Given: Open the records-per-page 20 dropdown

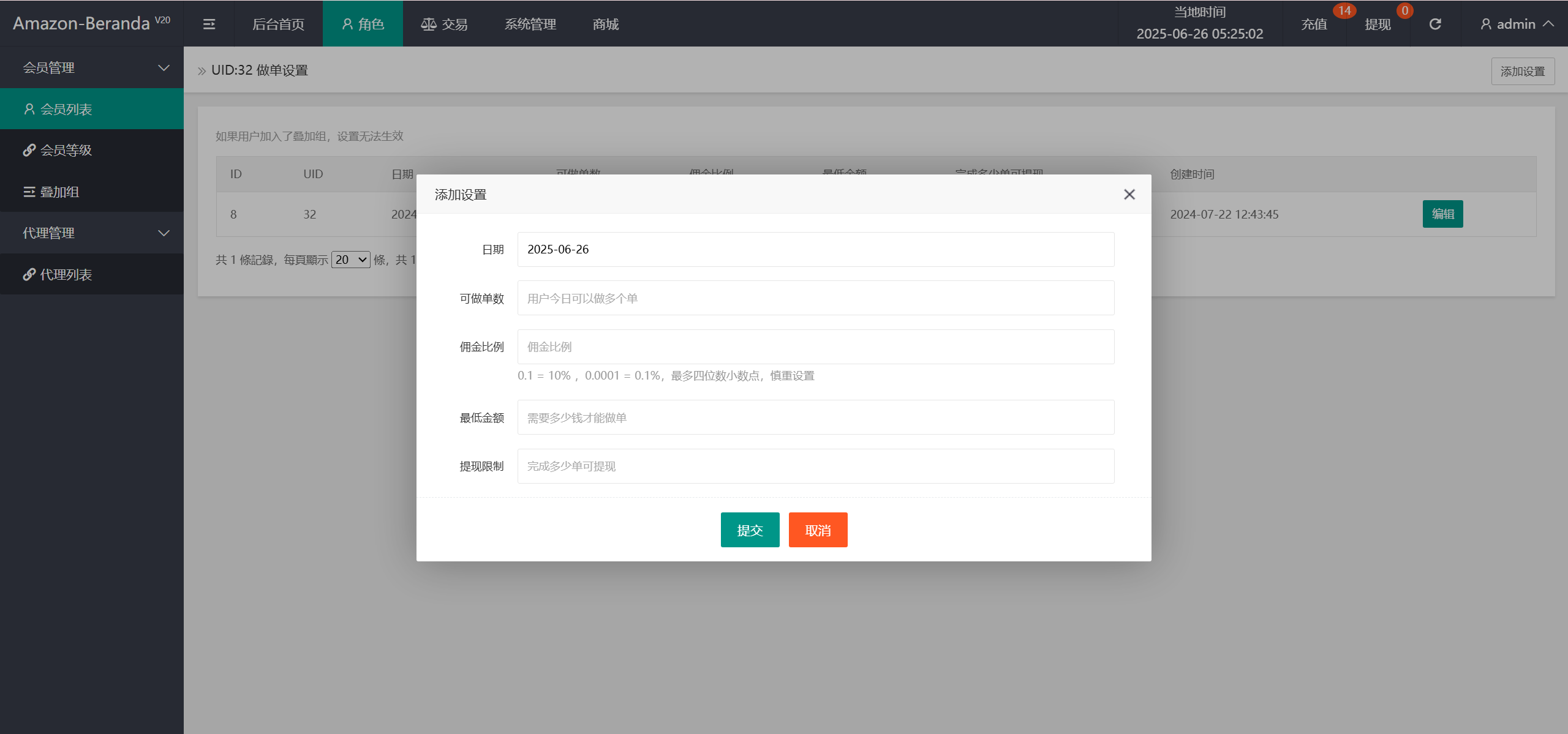Looking at the screenshot, I should (350, 260).
